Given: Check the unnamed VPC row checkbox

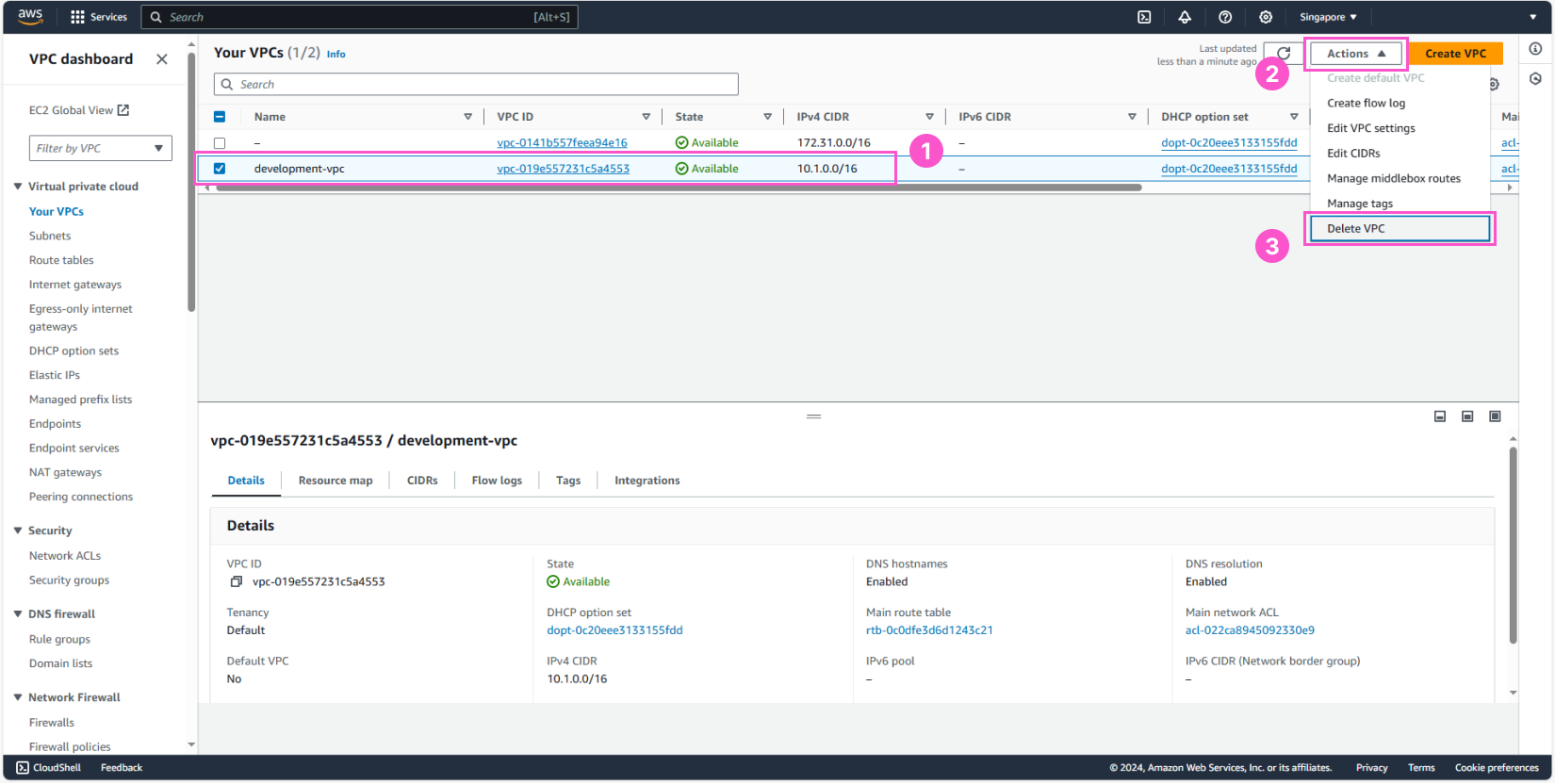Looking at the screenshot, I should coord(220,143).
